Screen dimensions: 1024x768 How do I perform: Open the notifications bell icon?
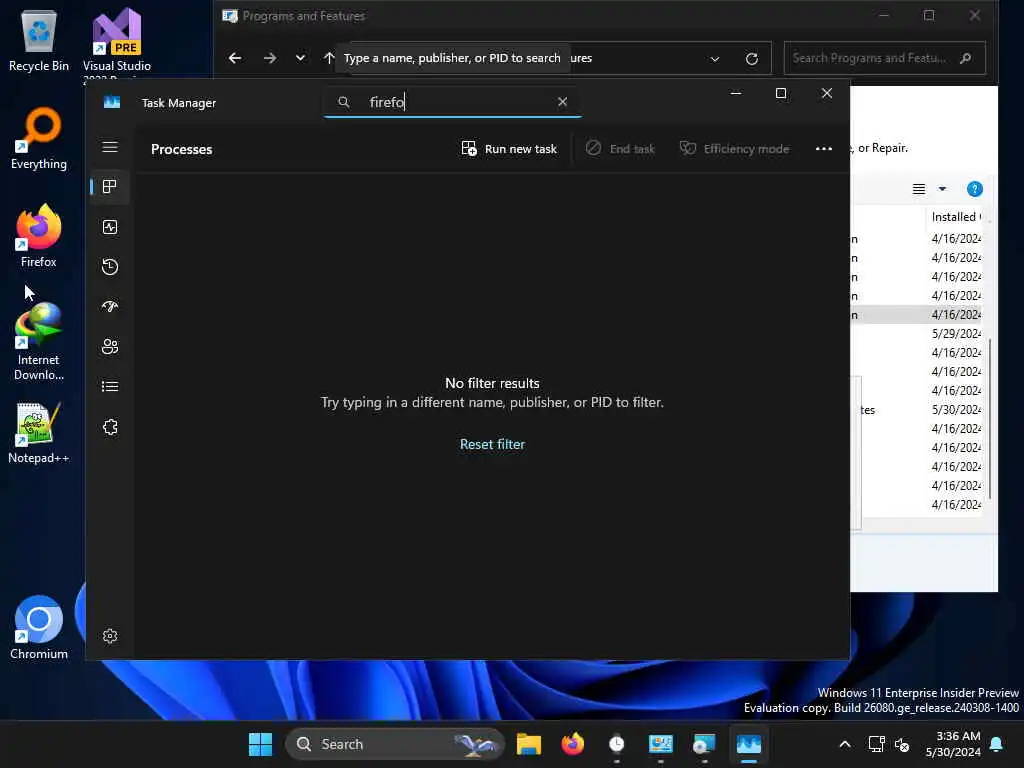[997, 744]
